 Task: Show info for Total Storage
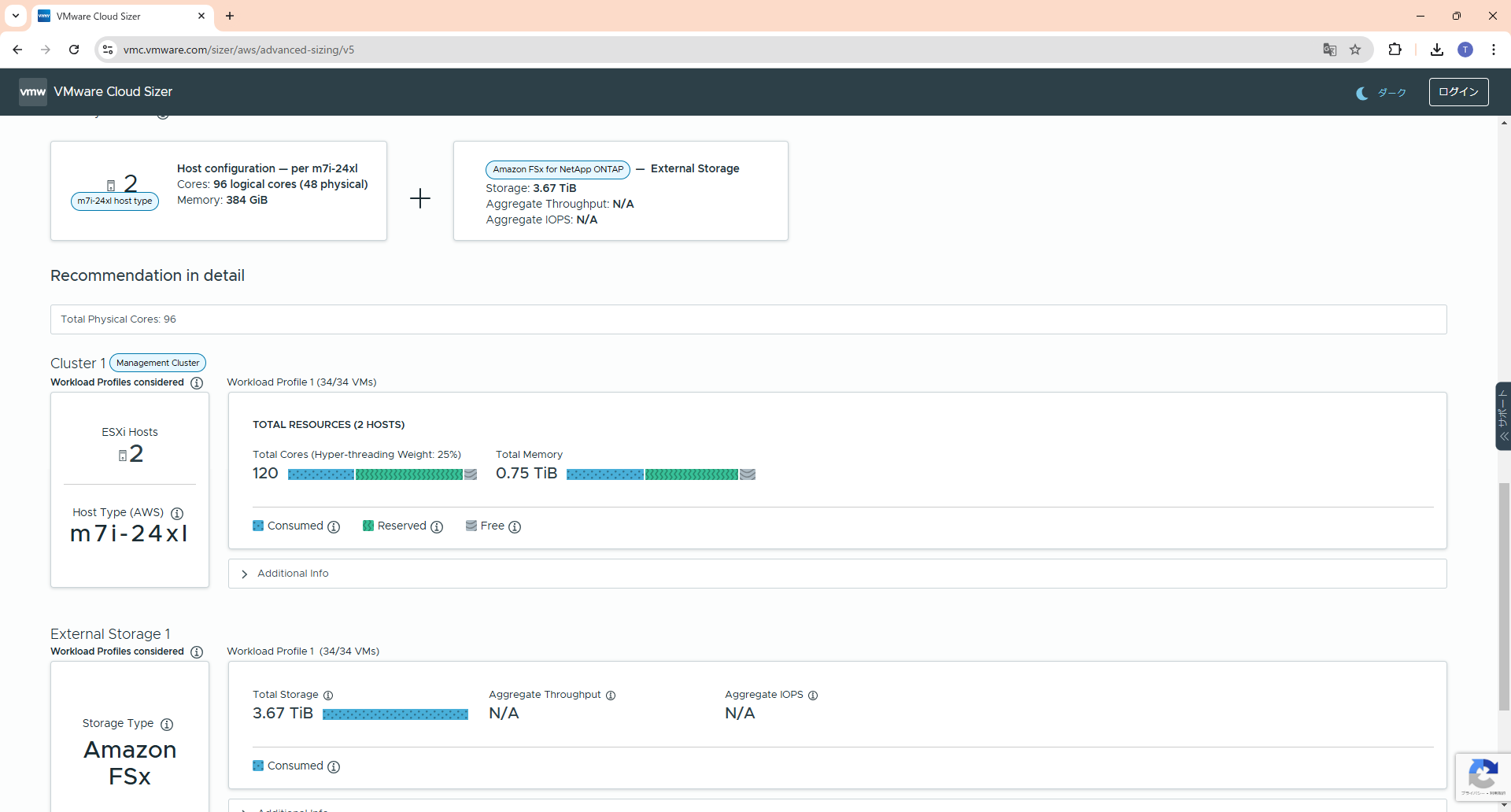pyautogui.click(x=328, y=696)
